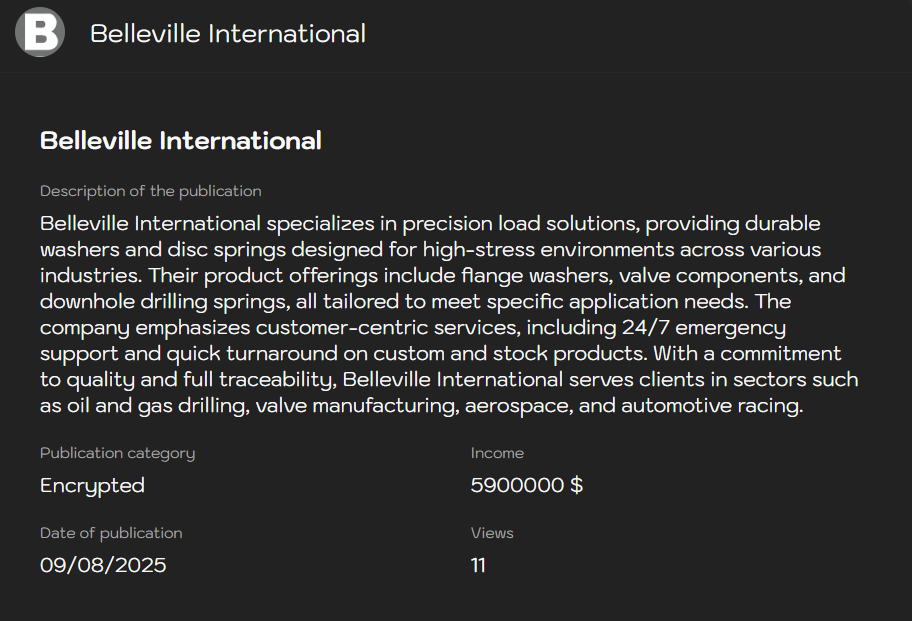Screen dimensions: 912x621
Task: Click the phrase 'oil and gas drilling' in description
Action: tap(156, 405)
